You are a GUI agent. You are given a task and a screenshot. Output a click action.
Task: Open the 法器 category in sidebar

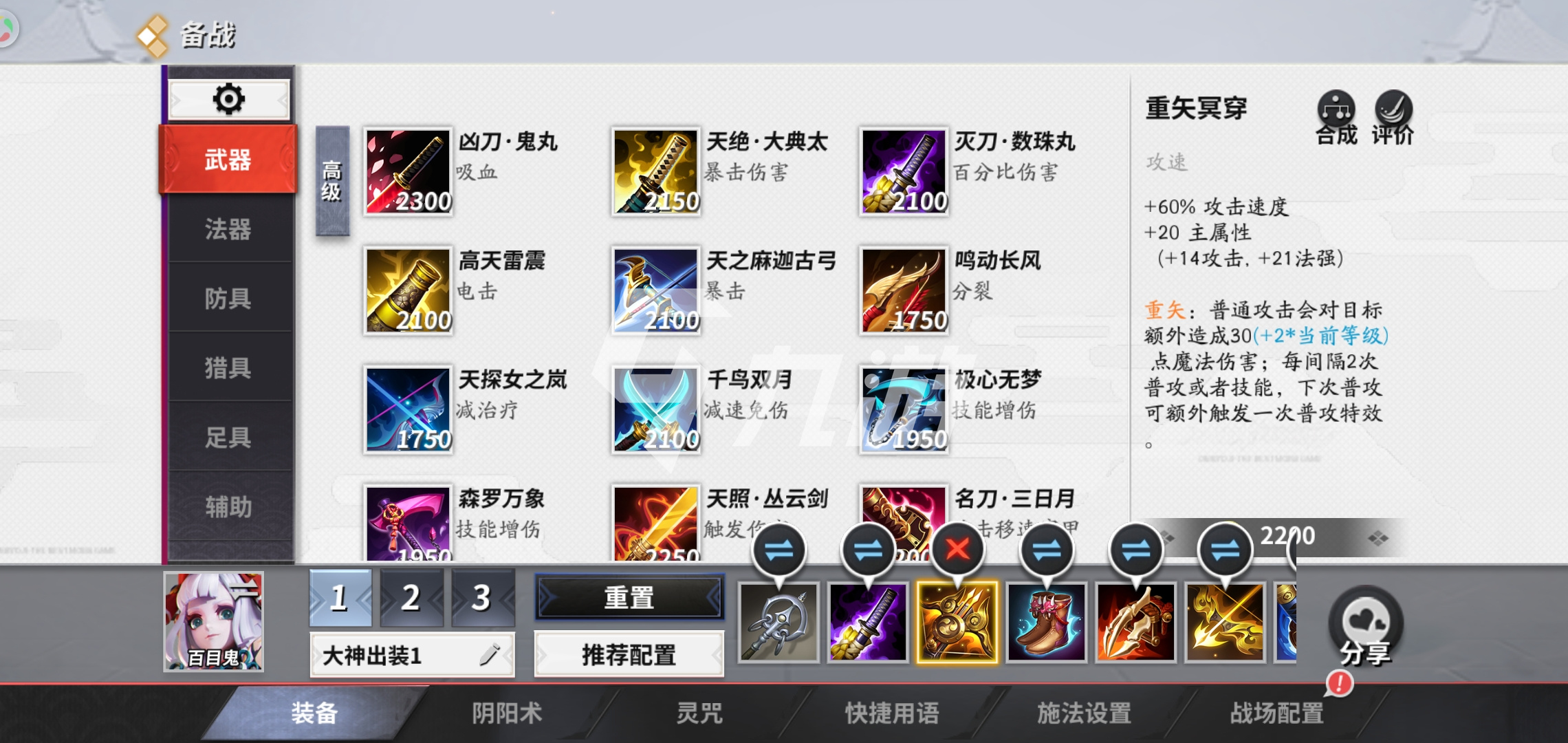228,229
